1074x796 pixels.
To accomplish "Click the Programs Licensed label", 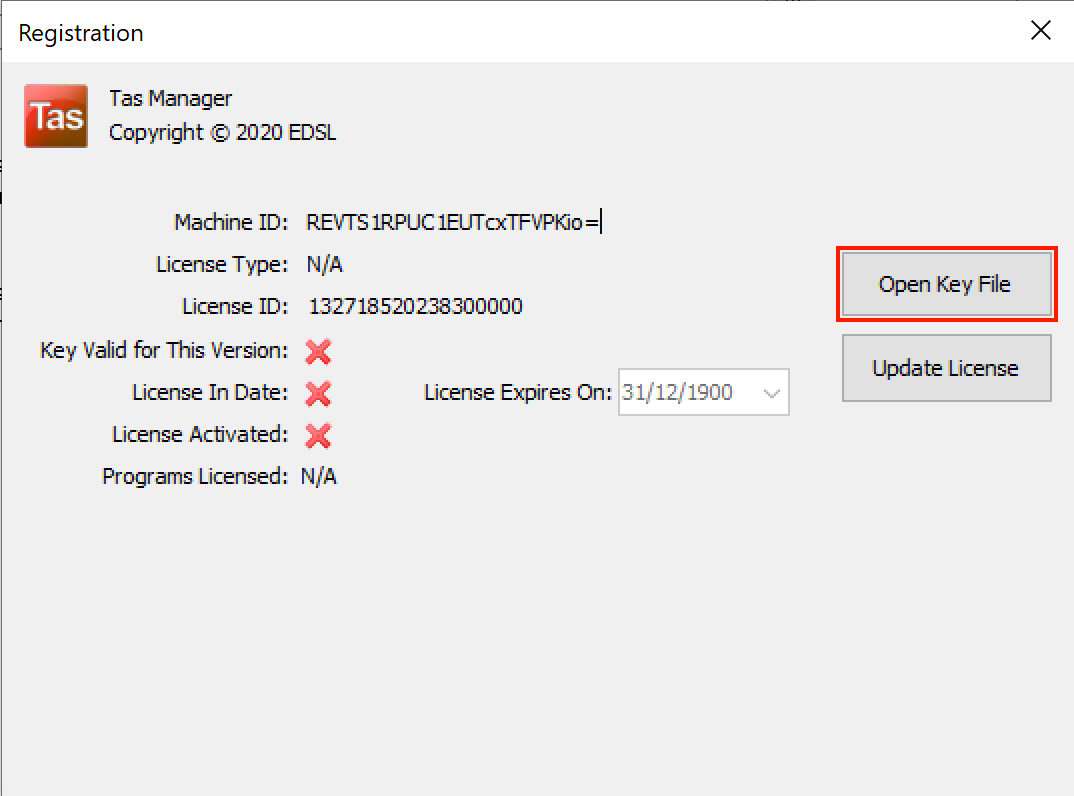I will [195, 476].
